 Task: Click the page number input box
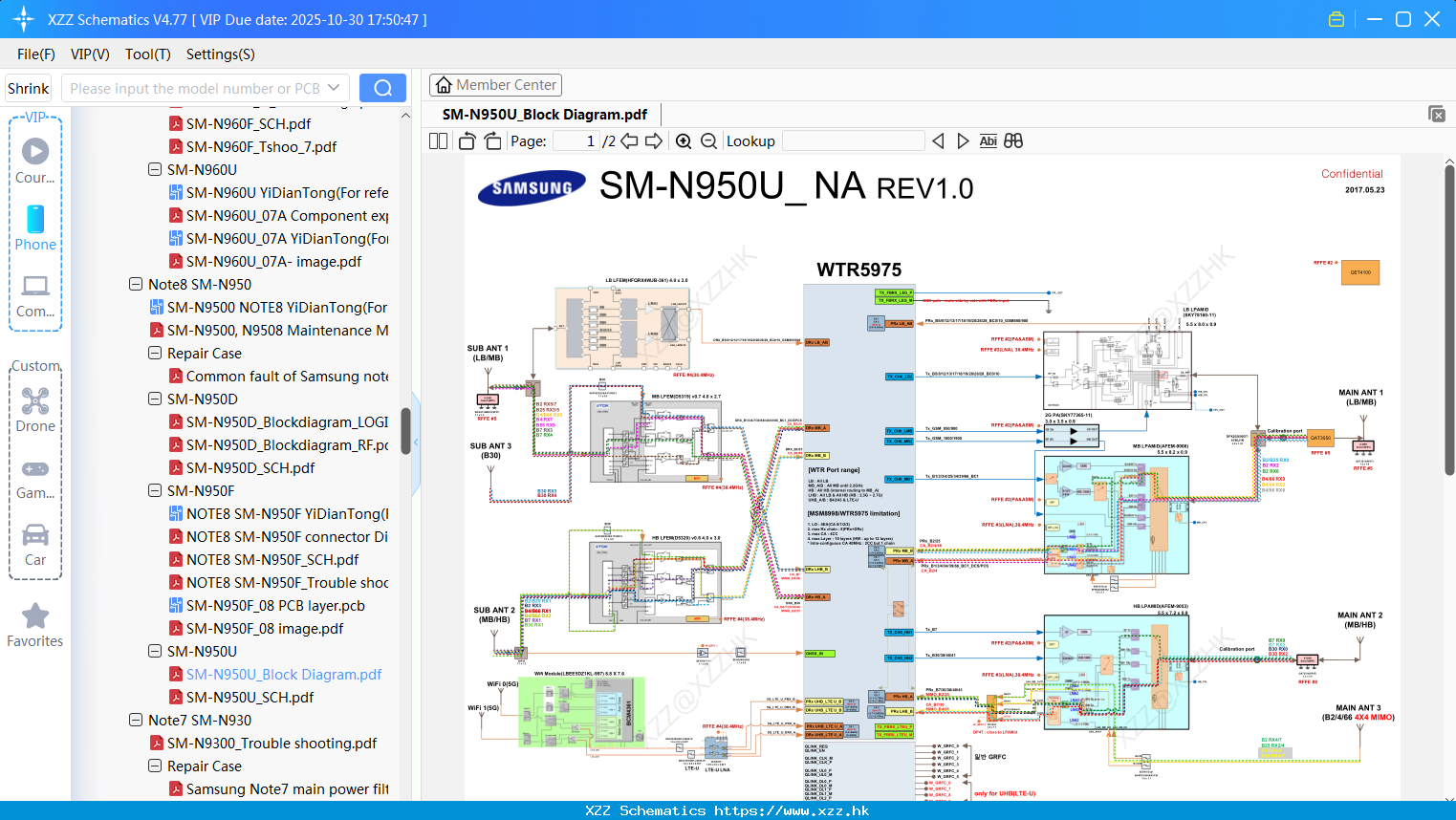[x=576, y=141]
